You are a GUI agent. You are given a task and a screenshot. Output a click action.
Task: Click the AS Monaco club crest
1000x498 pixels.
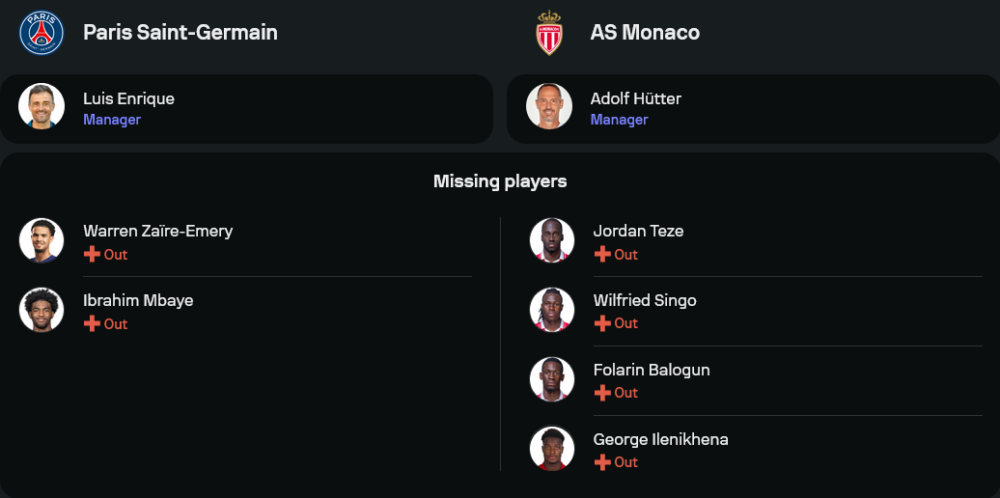coord(549,32)
